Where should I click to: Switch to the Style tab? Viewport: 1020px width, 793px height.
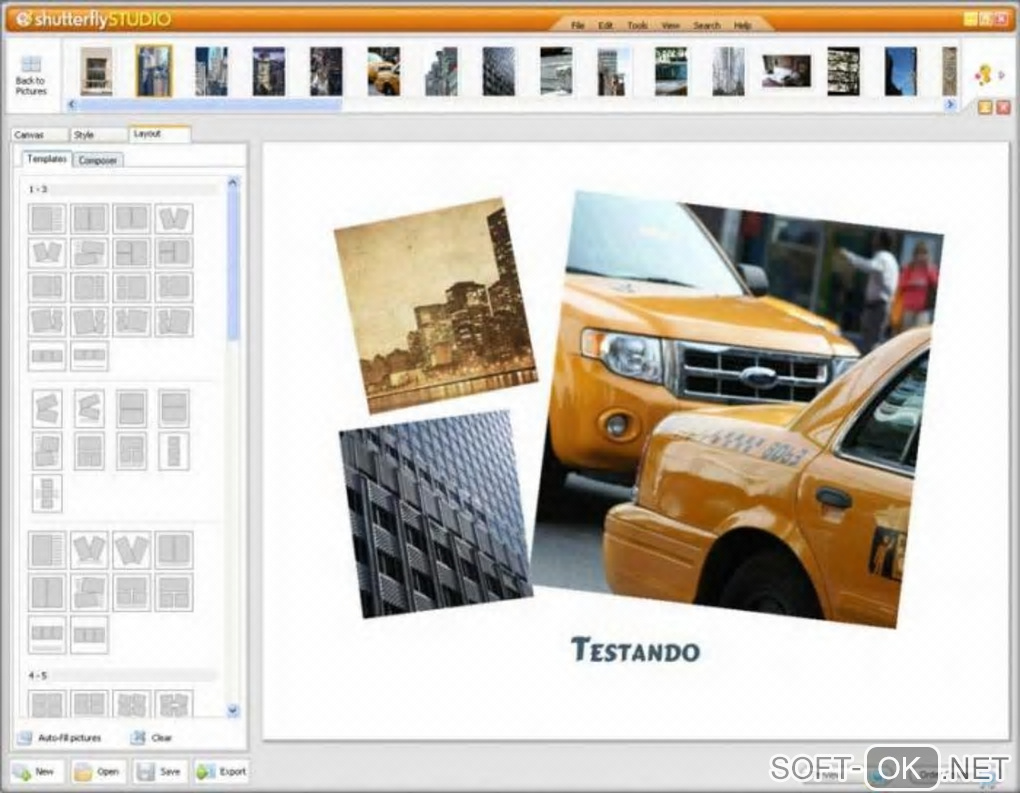[x=84, y=134]
